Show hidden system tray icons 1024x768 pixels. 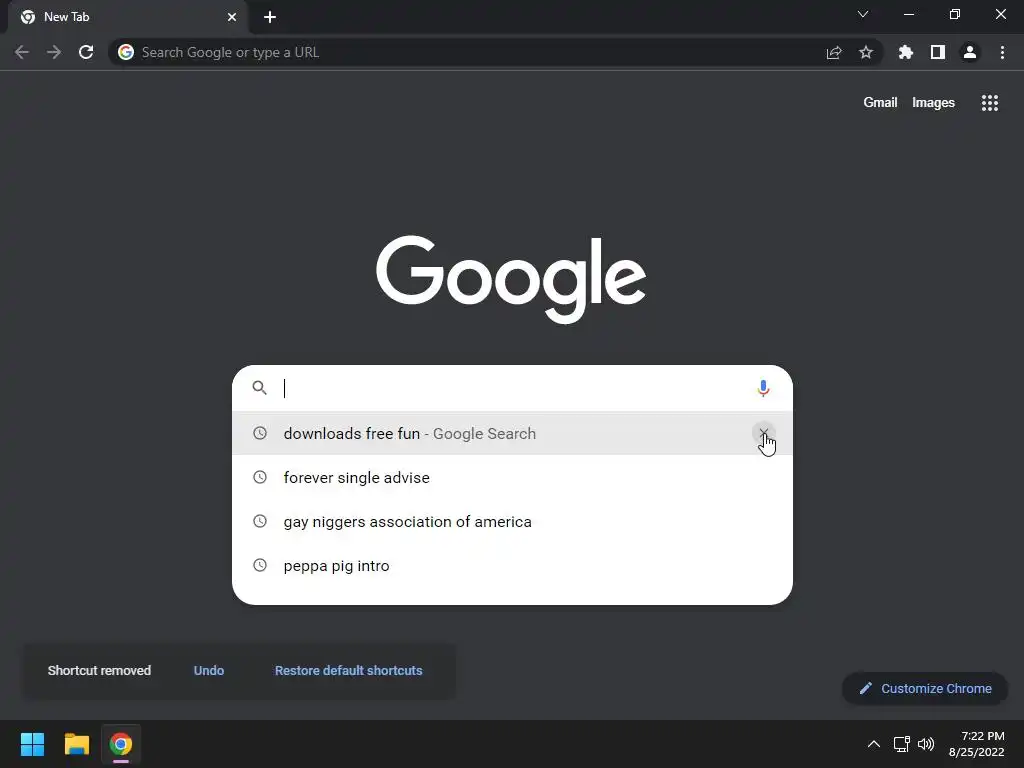click(x=873, y=744)
